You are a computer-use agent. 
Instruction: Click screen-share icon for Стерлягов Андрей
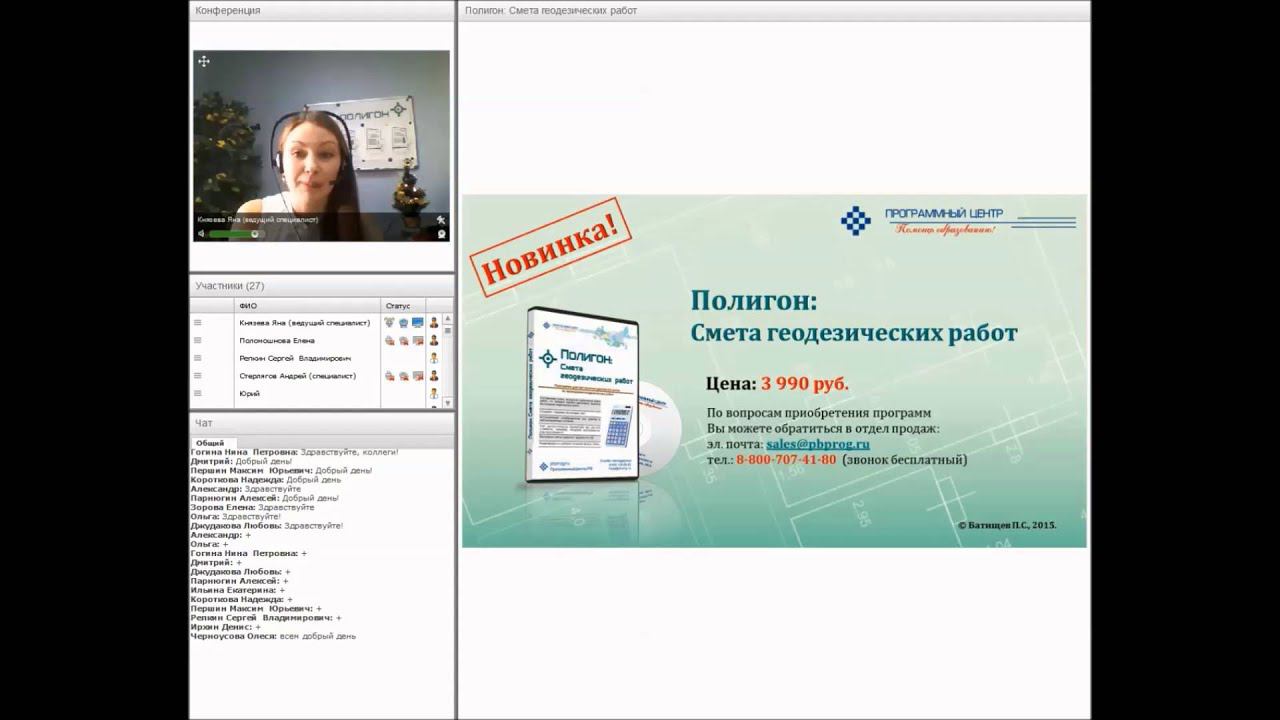418,376
